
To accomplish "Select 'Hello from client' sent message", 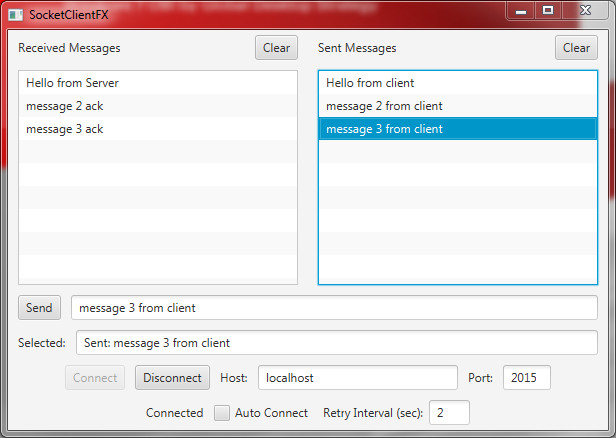I will 458,83.
